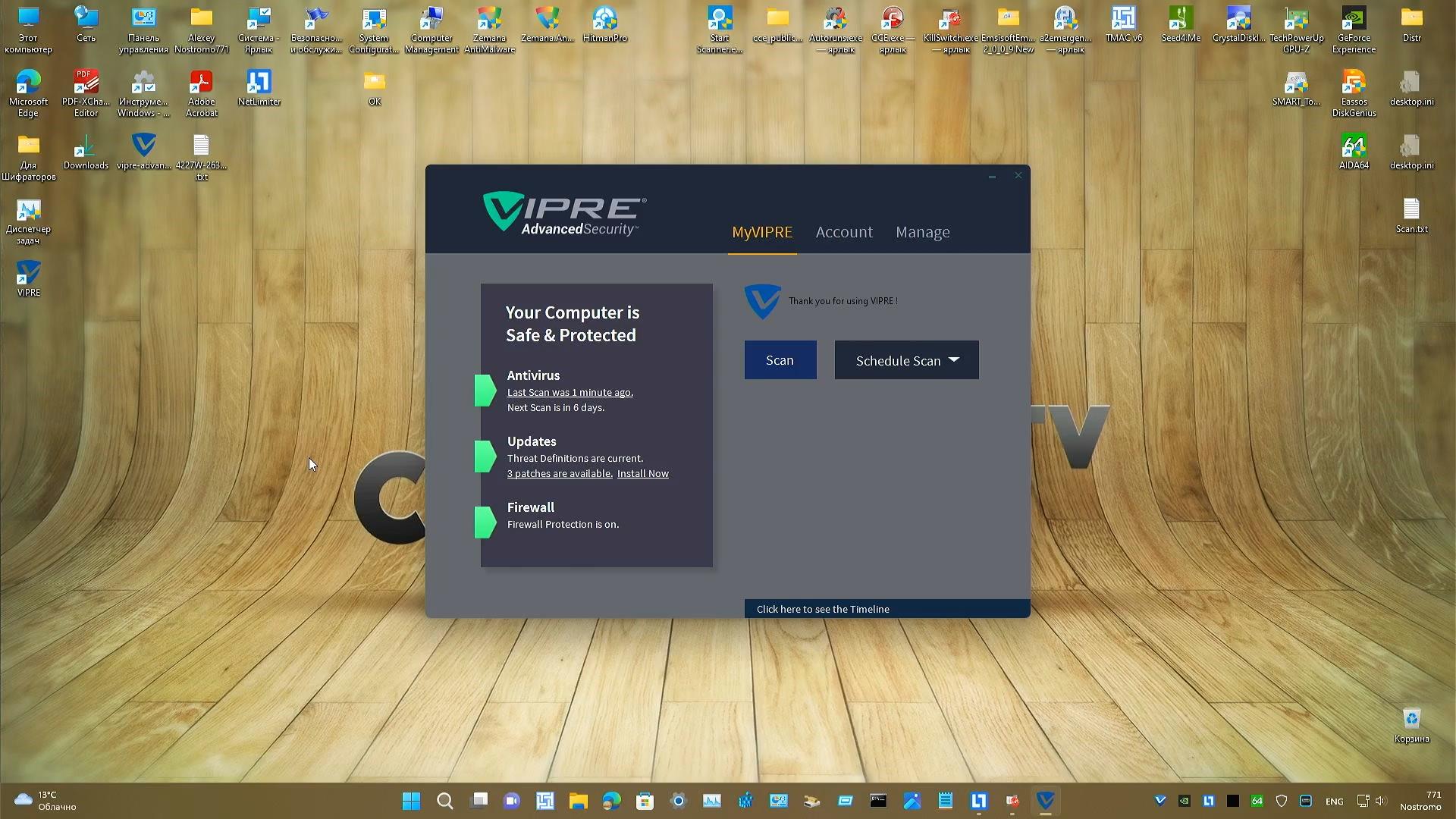This screenshot has width=1456, height=819.
Task: Click the green Firewall status arrow
Action: tap(485, 522)
